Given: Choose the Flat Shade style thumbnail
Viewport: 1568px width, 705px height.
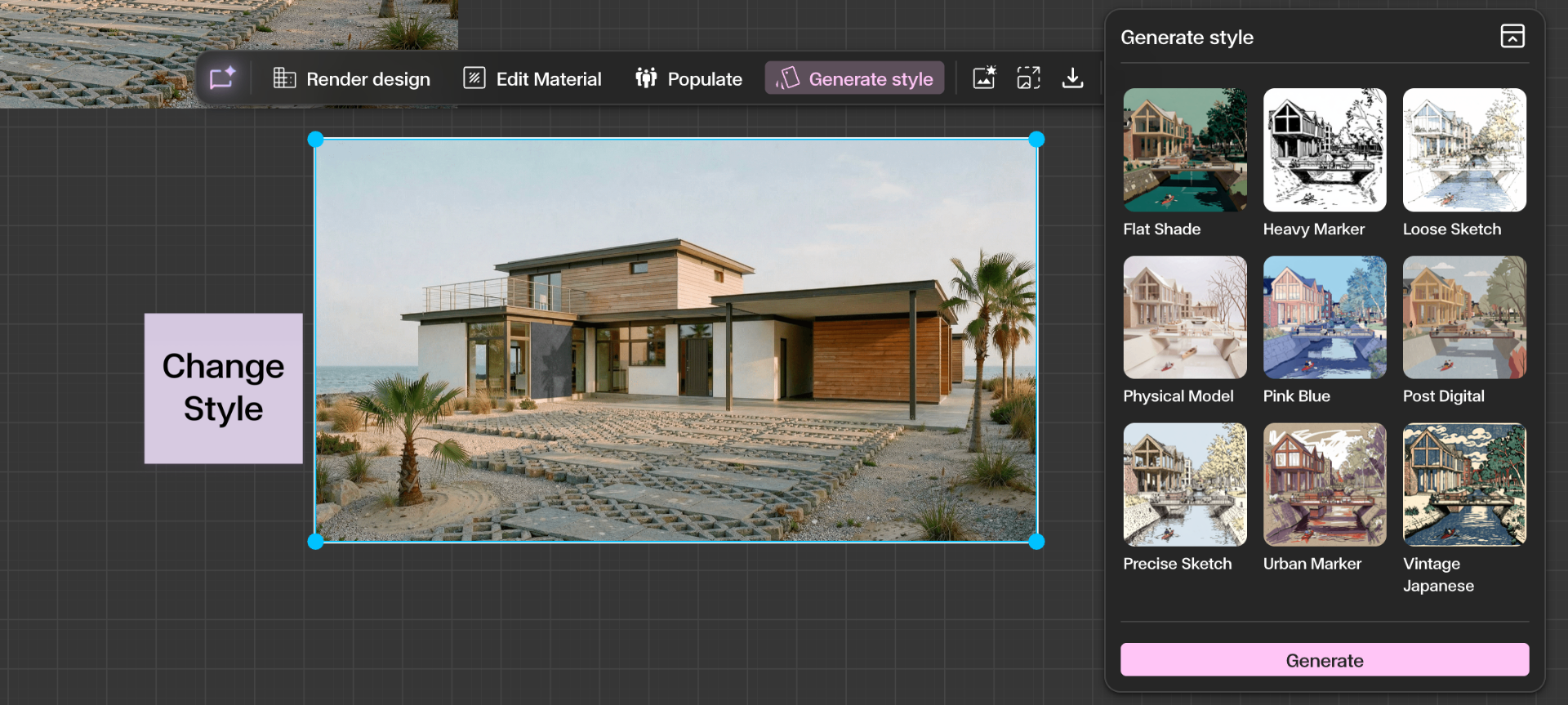Looking at the screenshot, I should pyautogui.click(x=1184, y=150).
